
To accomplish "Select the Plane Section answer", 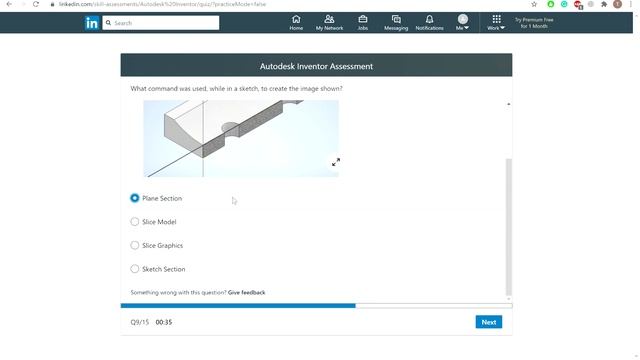I will [135, 198].
